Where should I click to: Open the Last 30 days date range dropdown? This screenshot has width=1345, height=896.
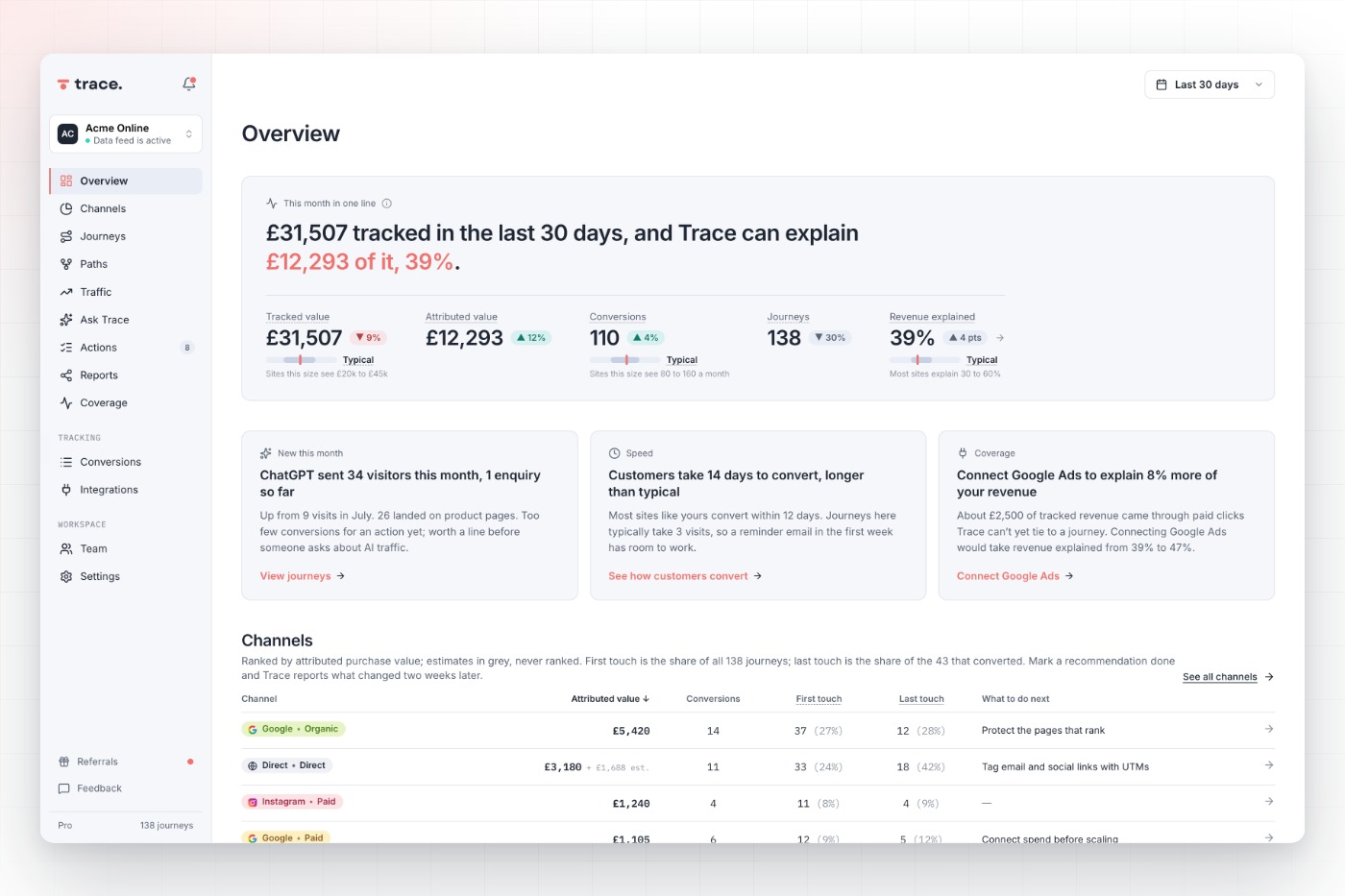1210,85
